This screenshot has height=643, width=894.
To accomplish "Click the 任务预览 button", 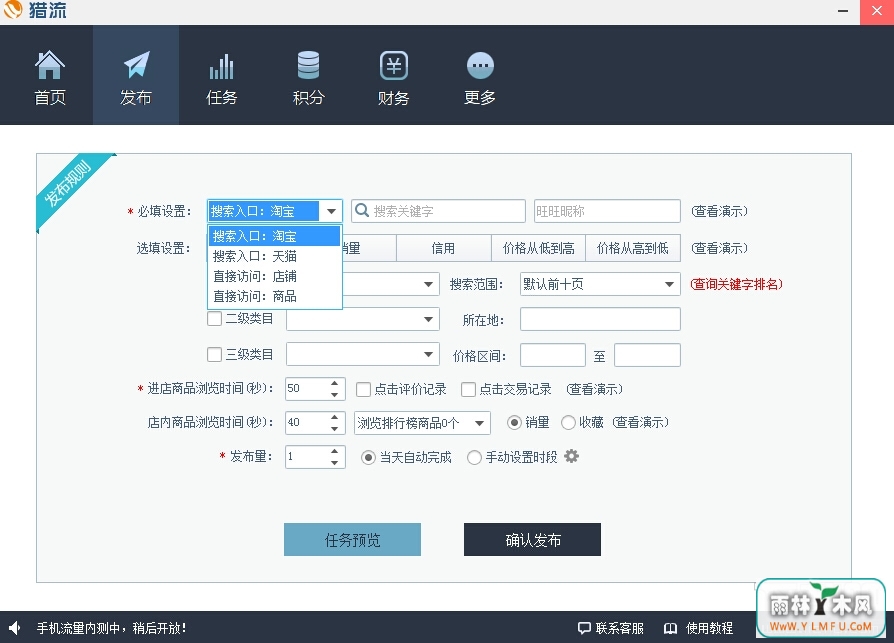I will pyautogui.click(x=352, y=539).
